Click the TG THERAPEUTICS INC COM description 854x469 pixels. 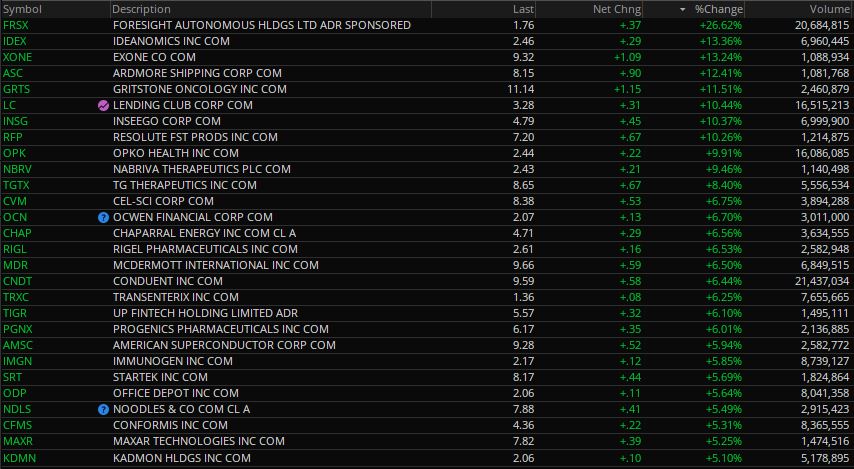tap(185, 185)
